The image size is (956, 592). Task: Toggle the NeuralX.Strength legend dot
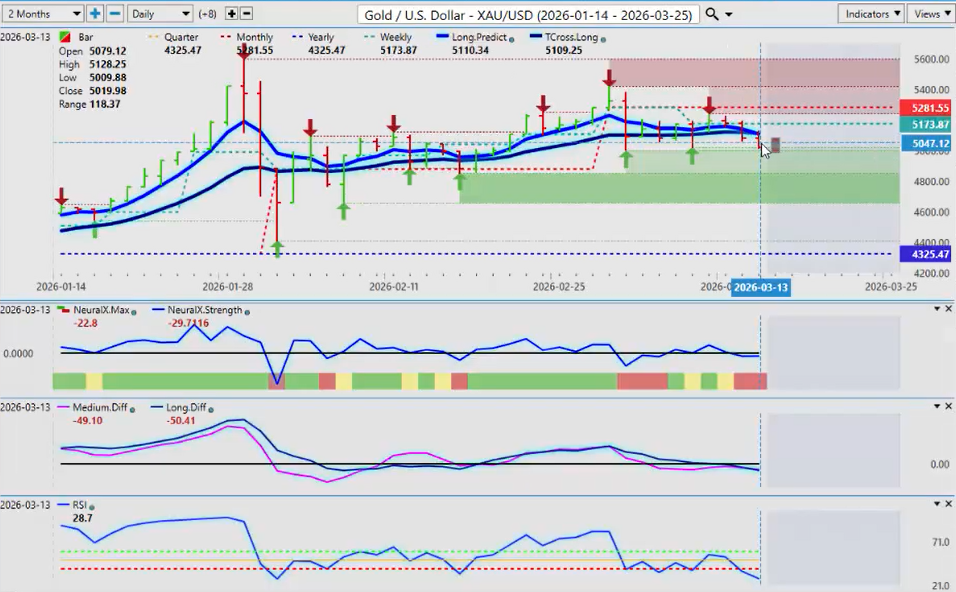(247, 310)
